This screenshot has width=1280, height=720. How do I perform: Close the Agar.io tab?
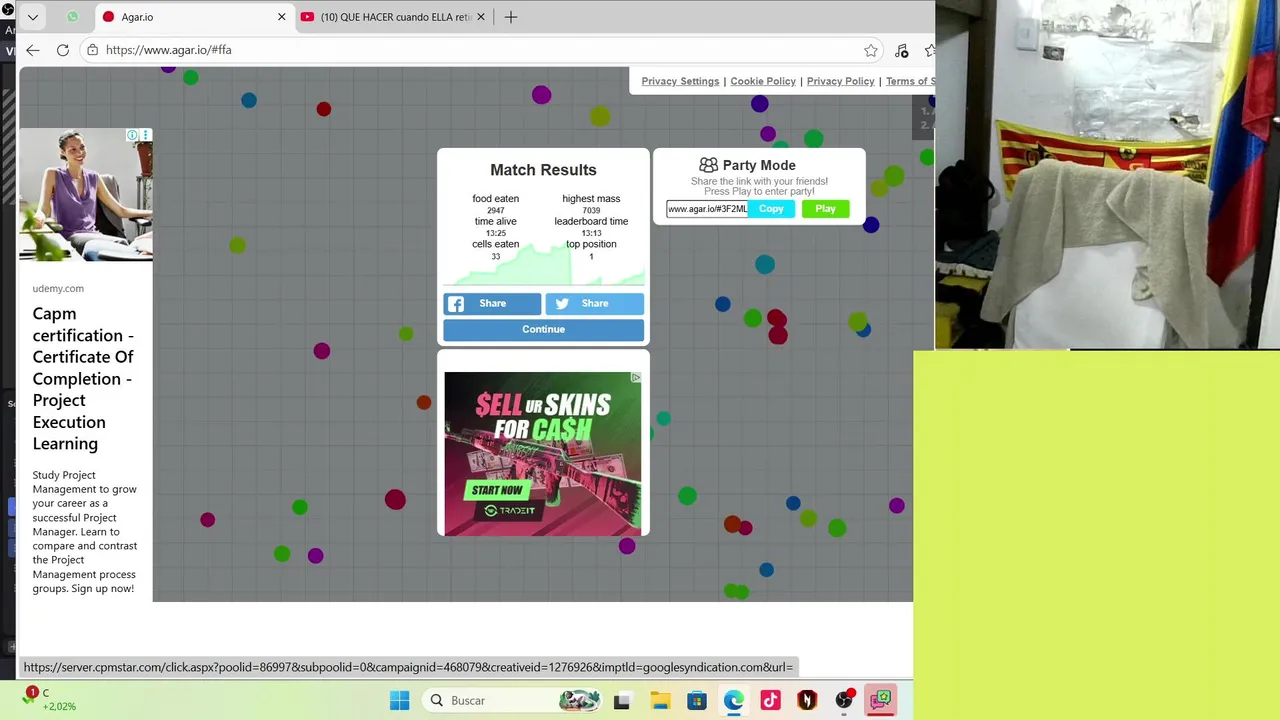pyautogui.click(x=281, y=17)
